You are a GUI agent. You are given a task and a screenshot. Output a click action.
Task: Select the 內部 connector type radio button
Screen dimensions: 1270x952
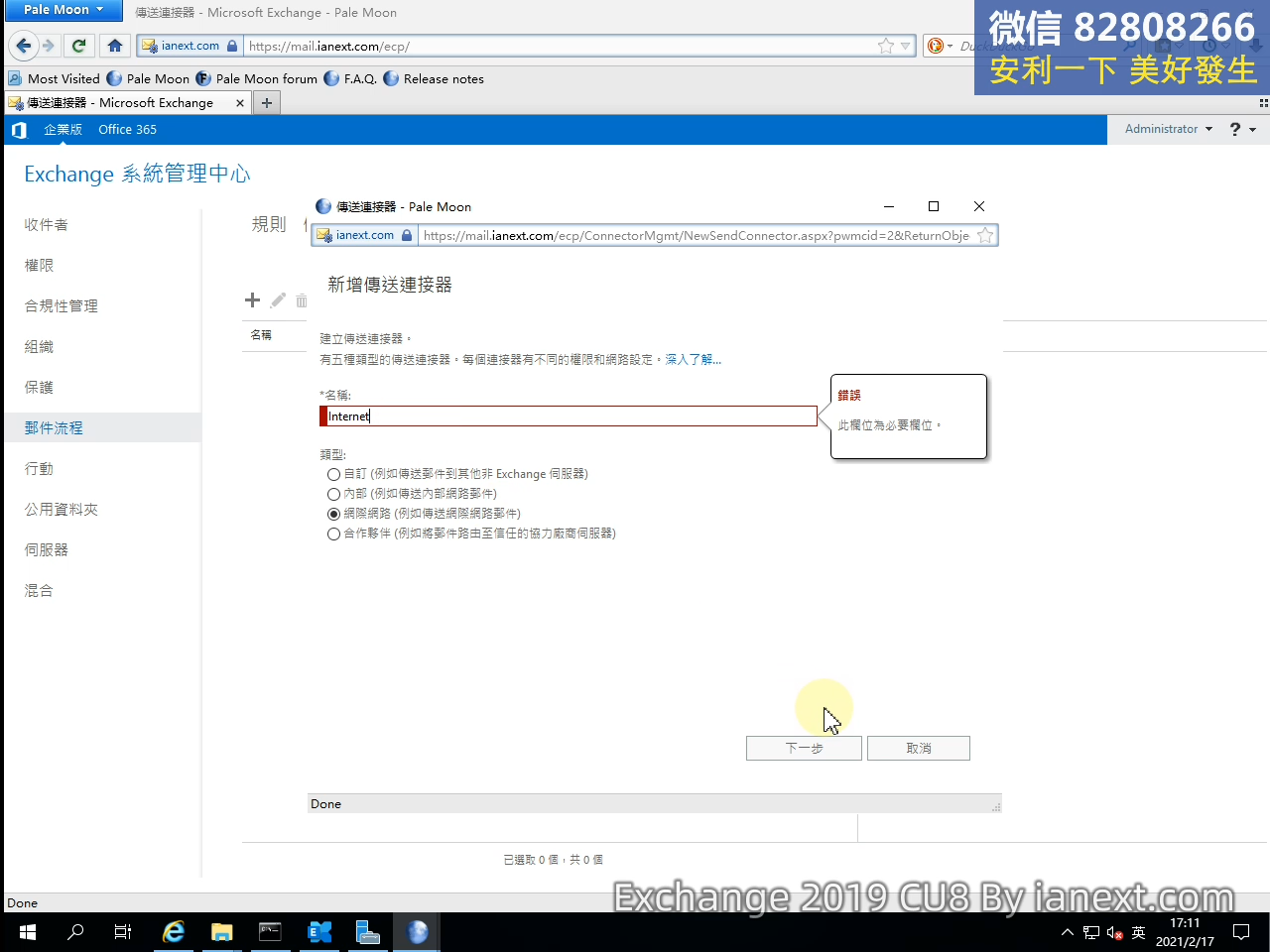click(x=333, y=494)
